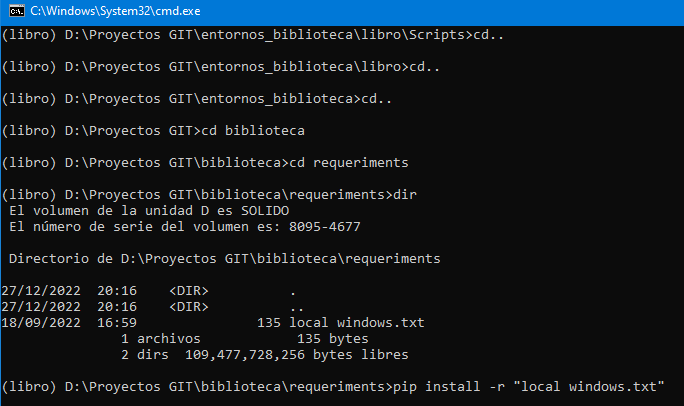Click the double dot '..' directory entry
Screen dimensions: 684x406
[292, 307]
